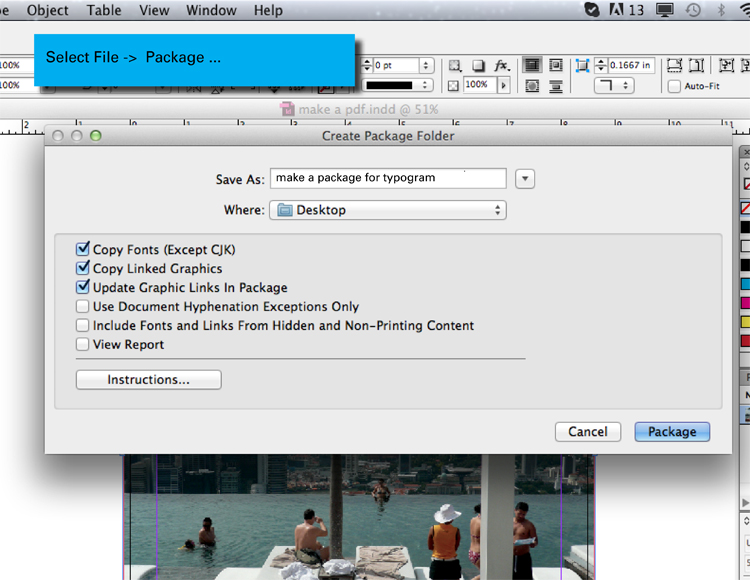The width and height of the screenshot is (750, 580).
Task: Click Fit Content Proportionally icon
Action: pyautogui.click(x=696, y=65)
